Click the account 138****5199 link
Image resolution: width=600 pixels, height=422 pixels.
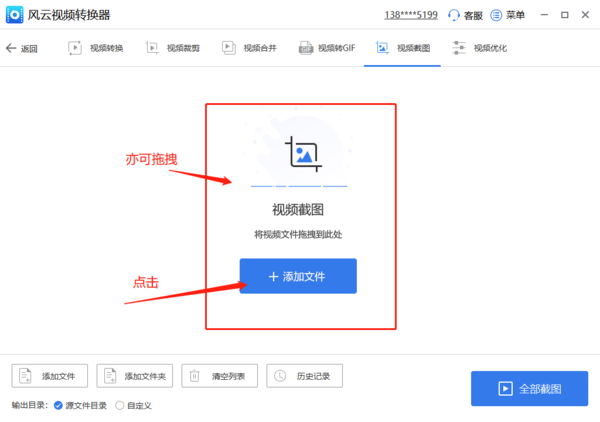[x=411, y=15]
